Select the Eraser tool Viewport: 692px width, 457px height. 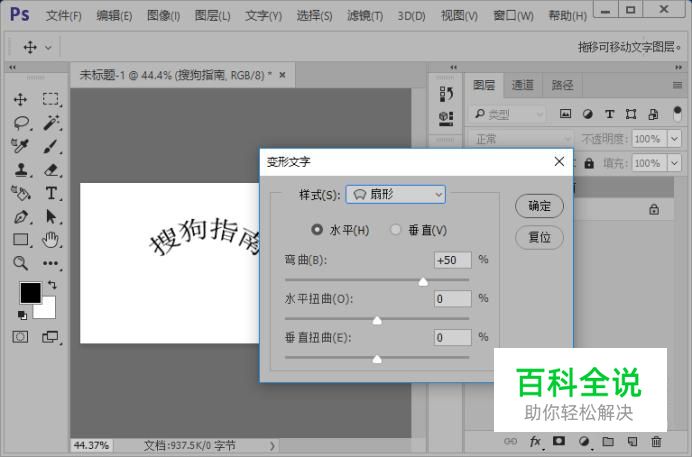(51, 169)
